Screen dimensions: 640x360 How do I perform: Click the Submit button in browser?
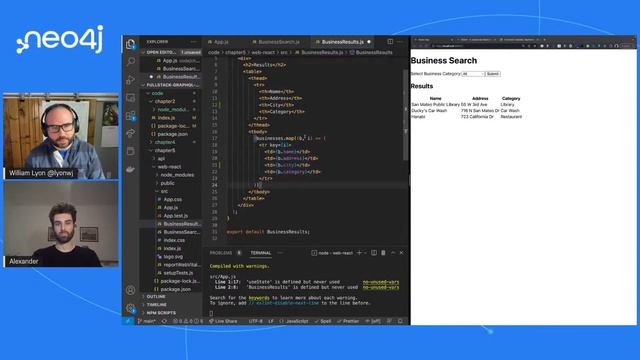493,74
